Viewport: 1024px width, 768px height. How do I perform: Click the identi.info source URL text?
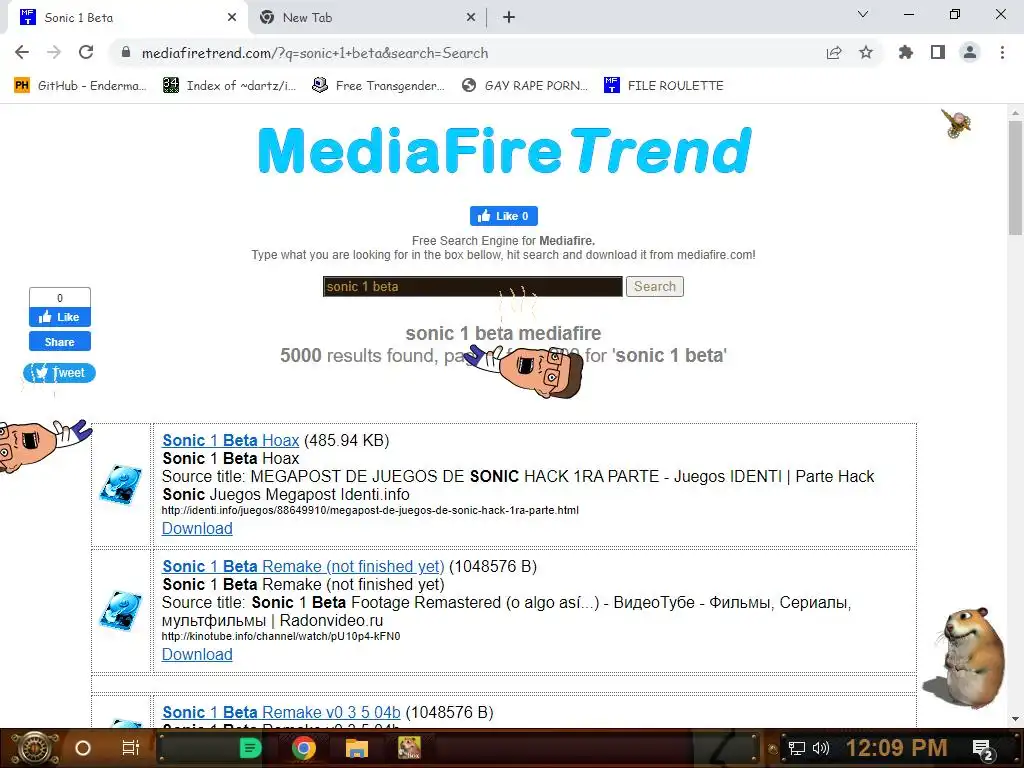(x=370, y=510)
